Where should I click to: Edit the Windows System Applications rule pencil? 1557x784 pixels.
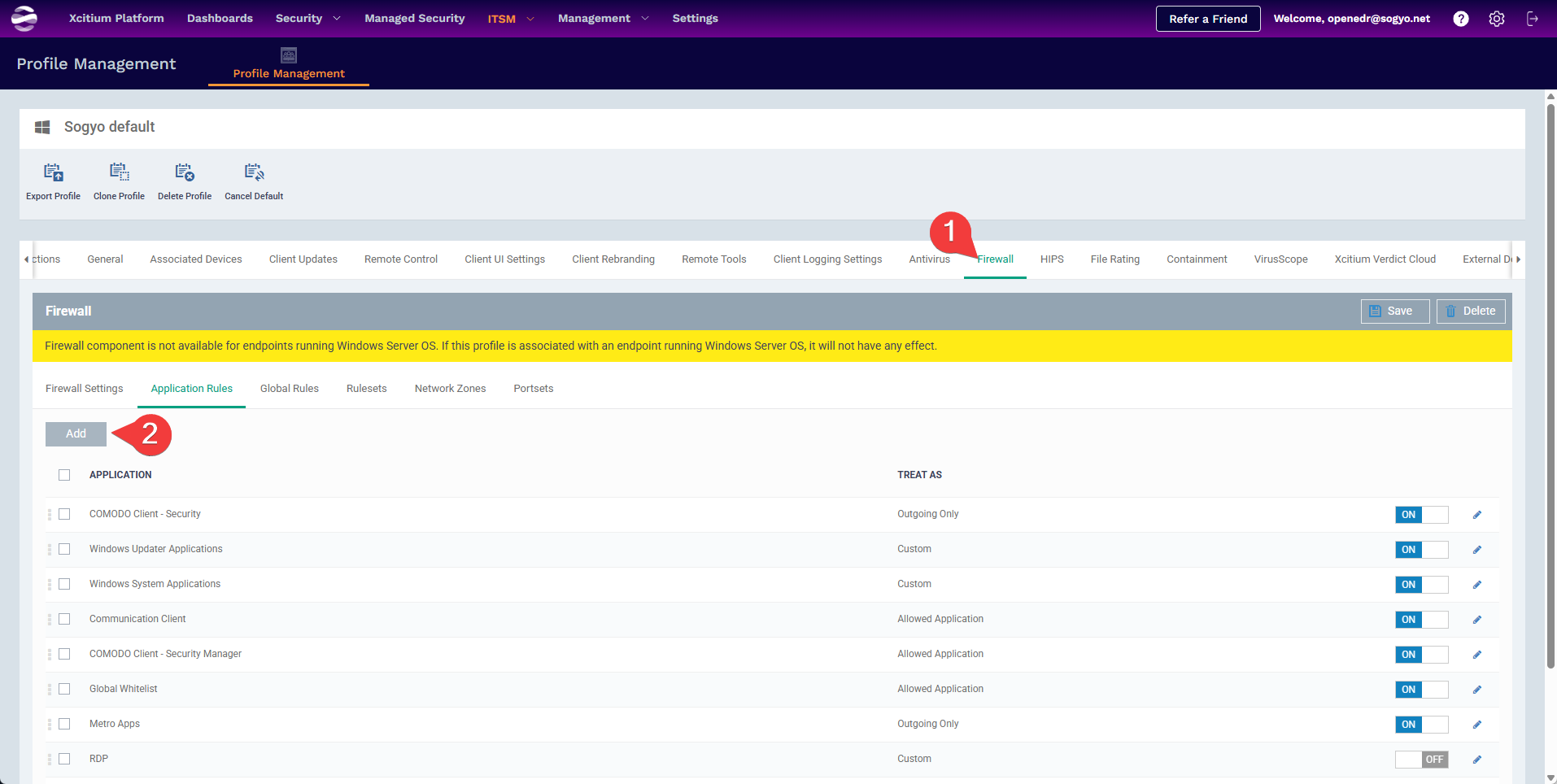[x=1477, y=585]
